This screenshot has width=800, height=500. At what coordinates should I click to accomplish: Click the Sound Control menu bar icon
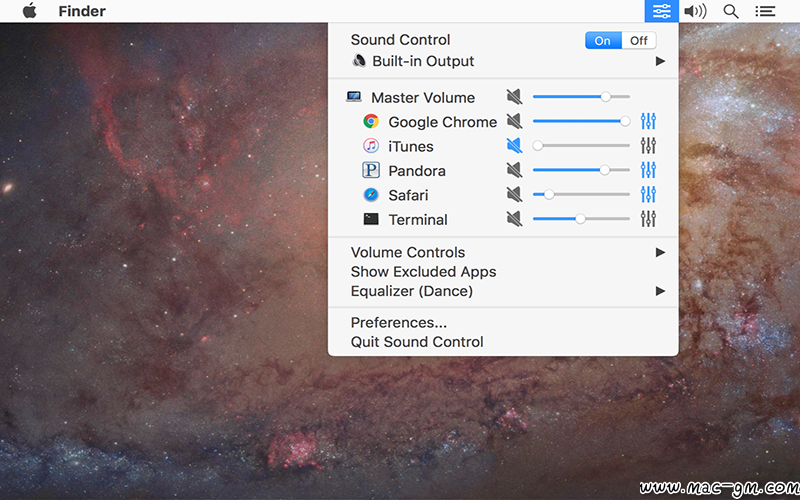point(662,11)
